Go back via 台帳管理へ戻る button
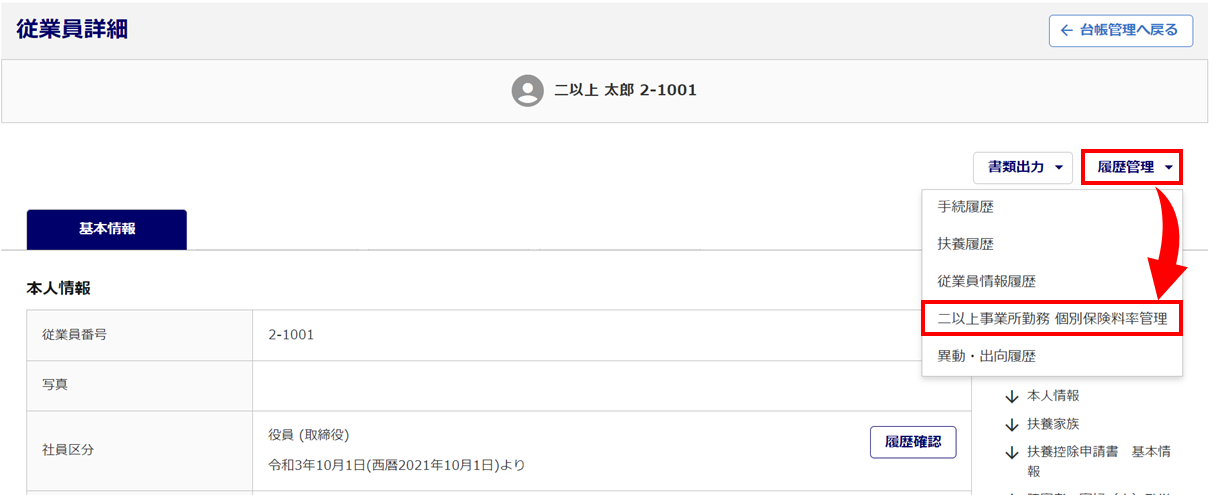This screenshot has width=1224, height=495. (1120, 31)
